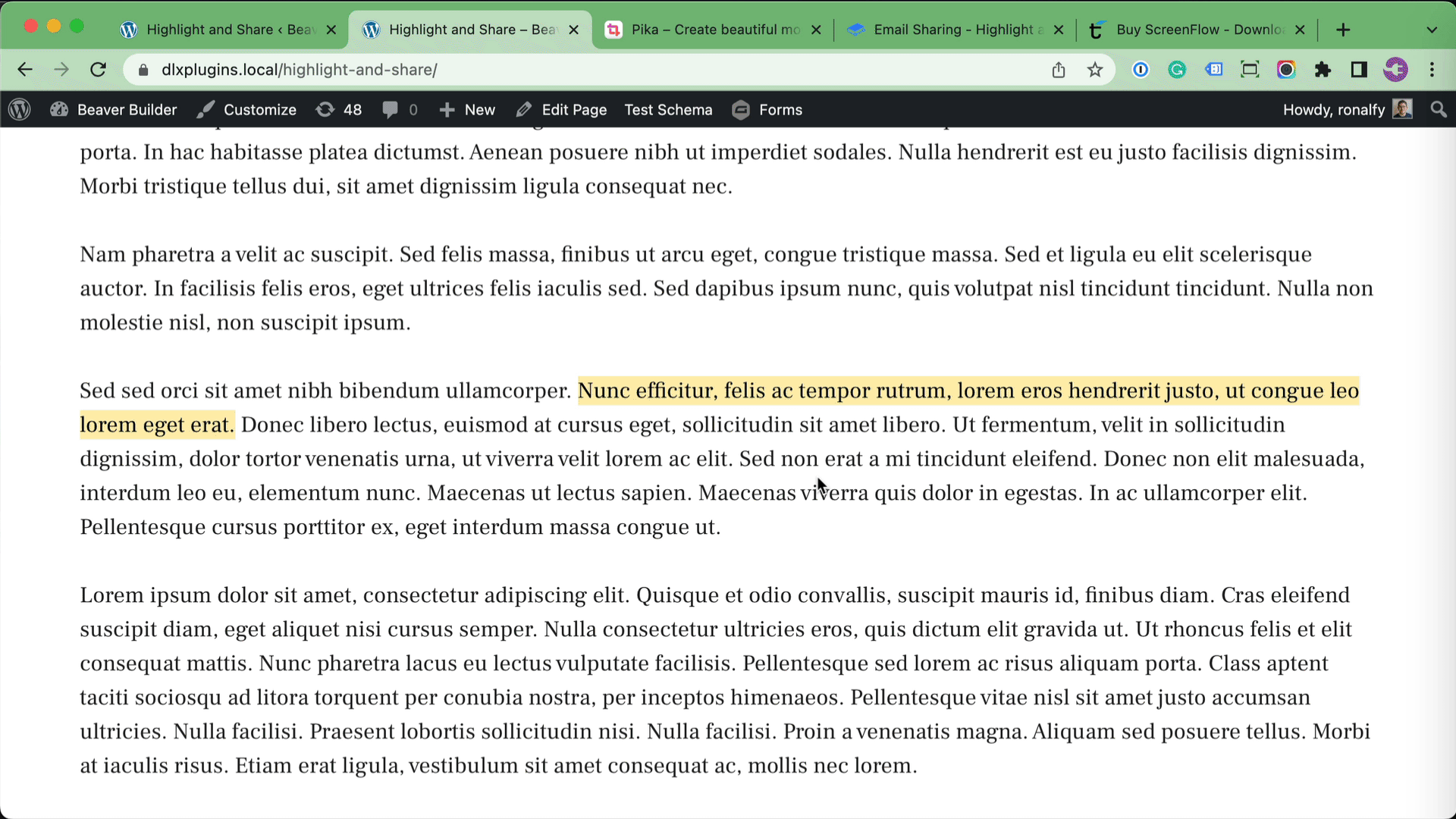The image size is (1456, 819).
Task: Go forward using browser forward arrow
Action: point(61,70)
